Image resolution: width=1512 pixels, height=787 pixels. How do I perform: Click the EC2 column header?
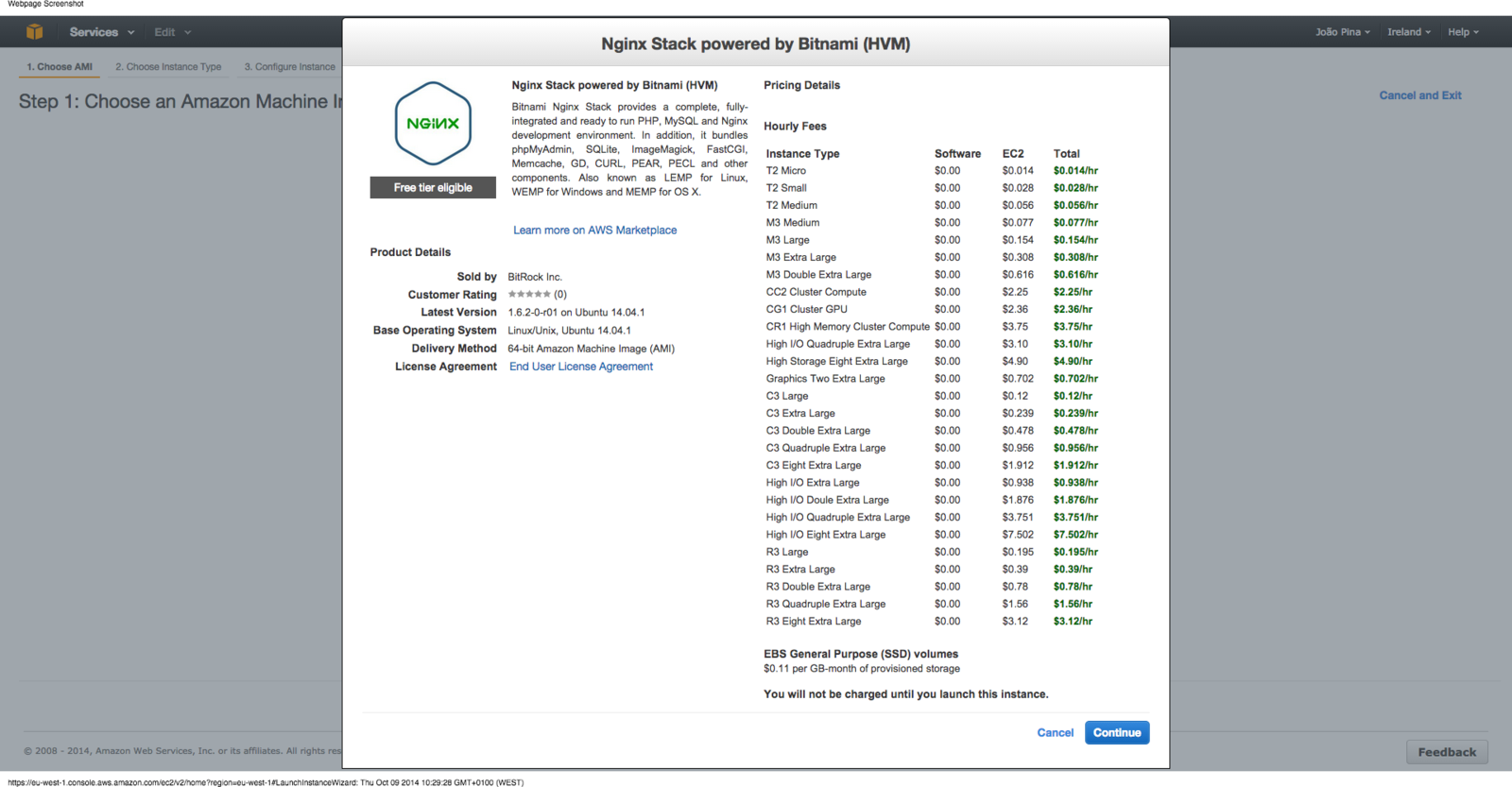1013,154
